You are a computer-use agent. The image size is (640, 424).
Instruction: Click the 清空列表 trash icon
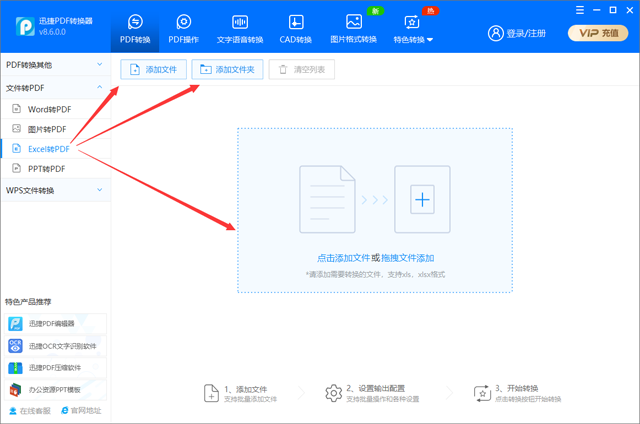pyautogui.click(x=283, y=69)
